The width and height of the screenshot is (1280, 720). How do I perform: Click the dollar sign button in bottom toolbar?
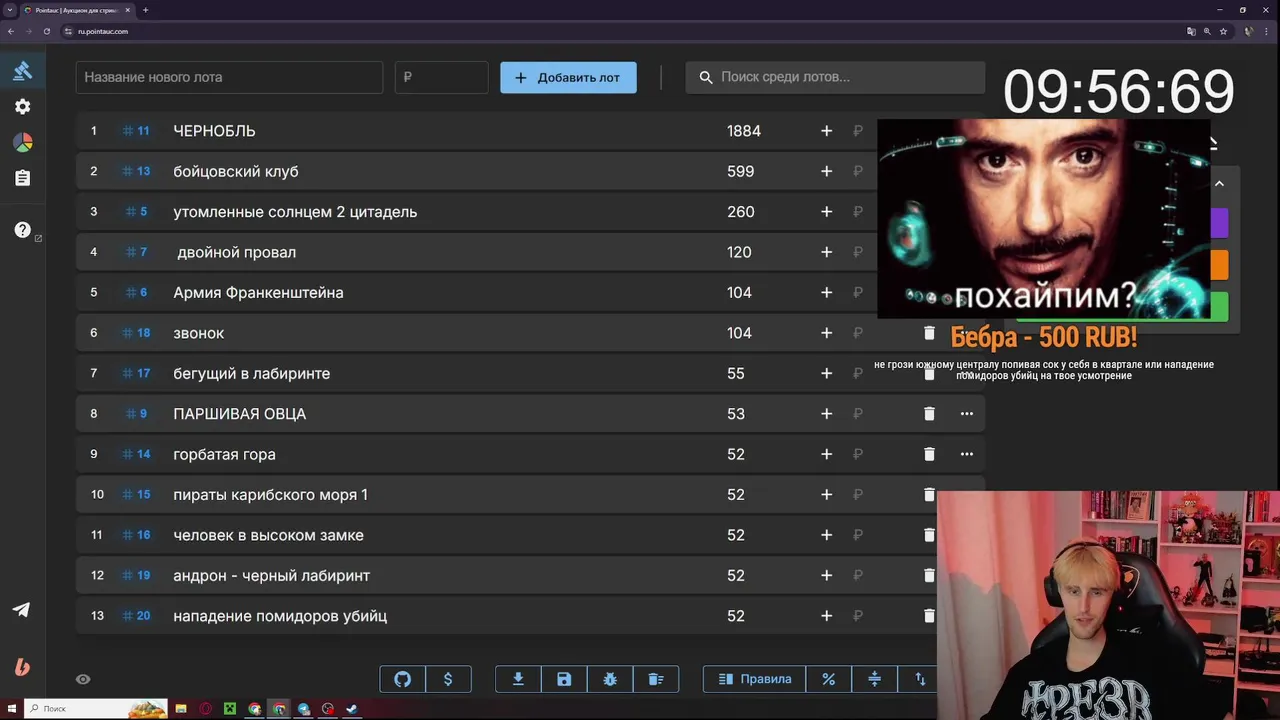coord(448,679)
